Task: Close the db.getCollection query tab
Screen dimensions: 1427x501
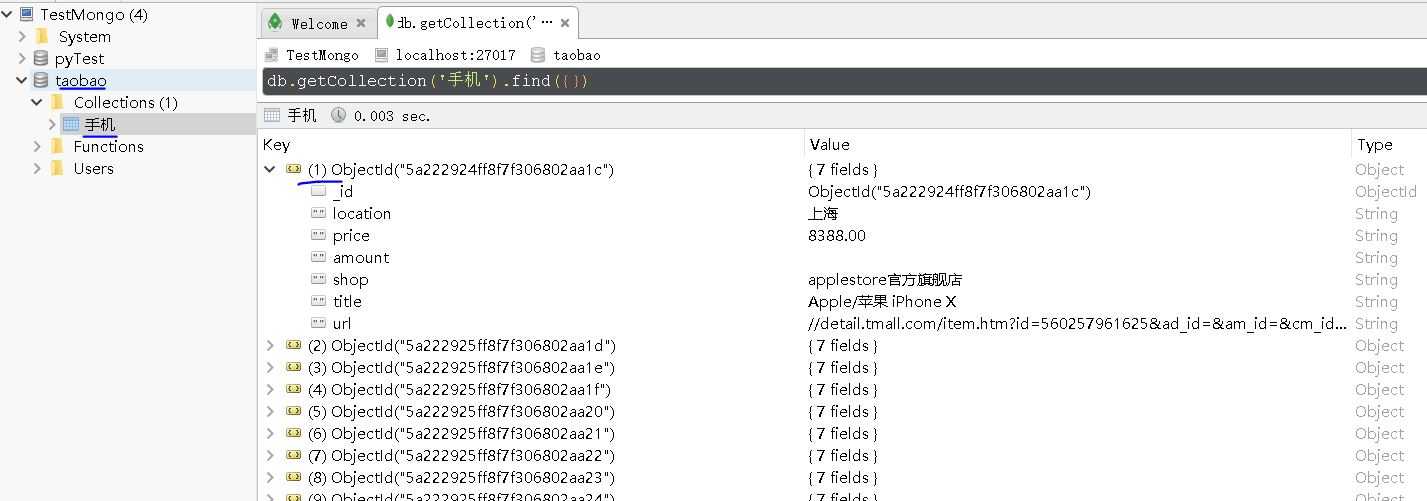Action: [x=565, y=22]
